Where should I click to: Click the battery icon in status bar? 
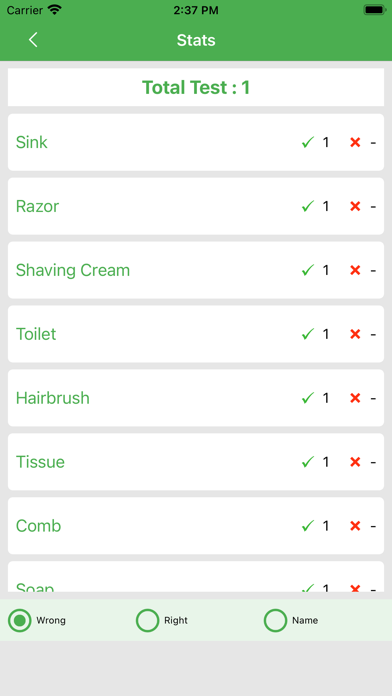coord(375,10)
